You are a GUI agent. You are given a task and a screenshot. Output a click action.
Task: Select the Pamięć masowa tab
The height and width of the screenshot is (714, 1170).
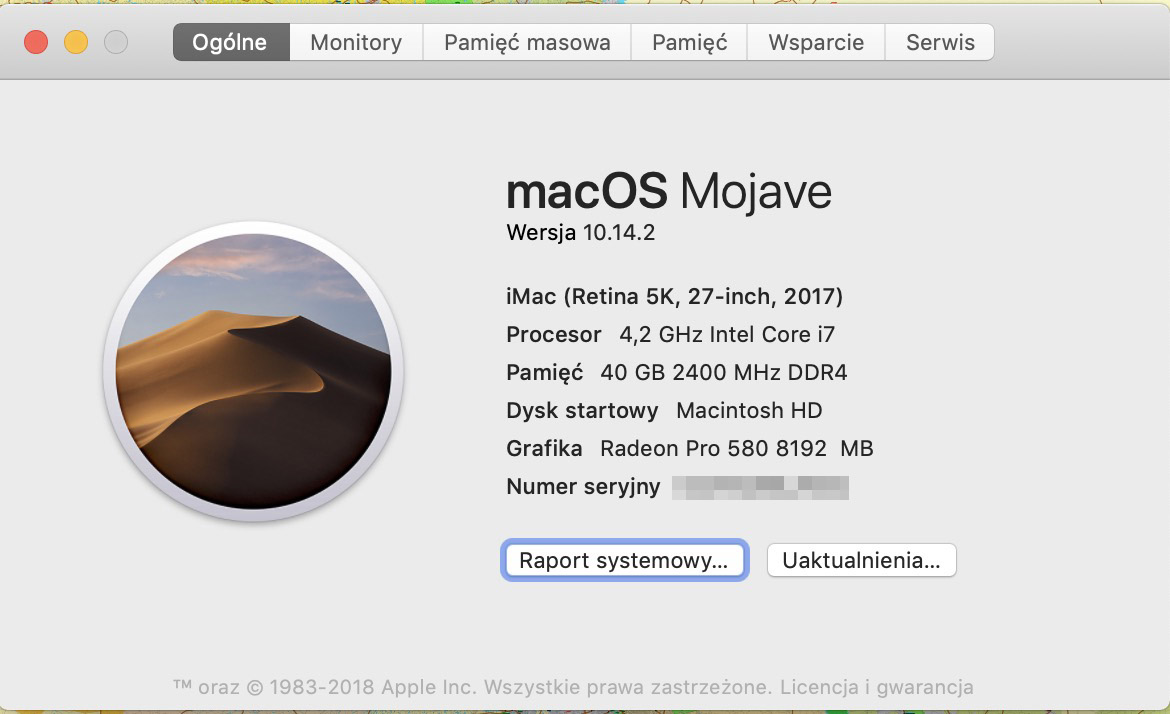[x=527, y=42]
